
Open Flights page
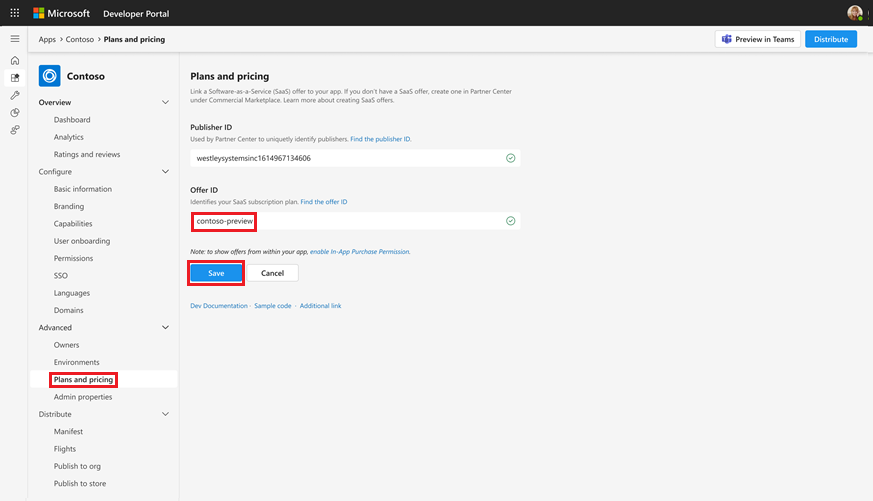pos(65,449)
